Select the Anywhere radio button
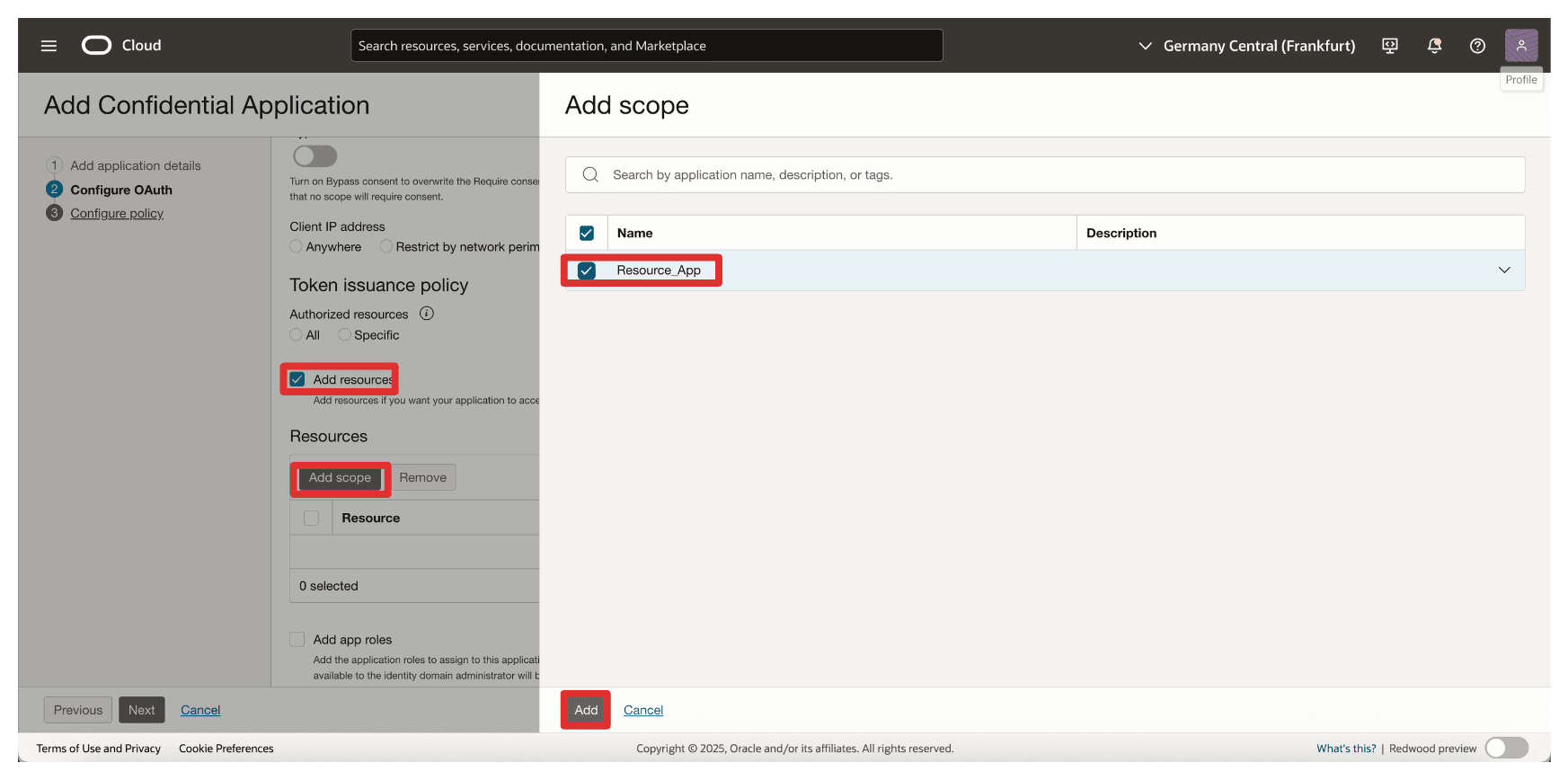Image resolution: width=1568 pixels, height=780 pixels. [x=297, y=246]
